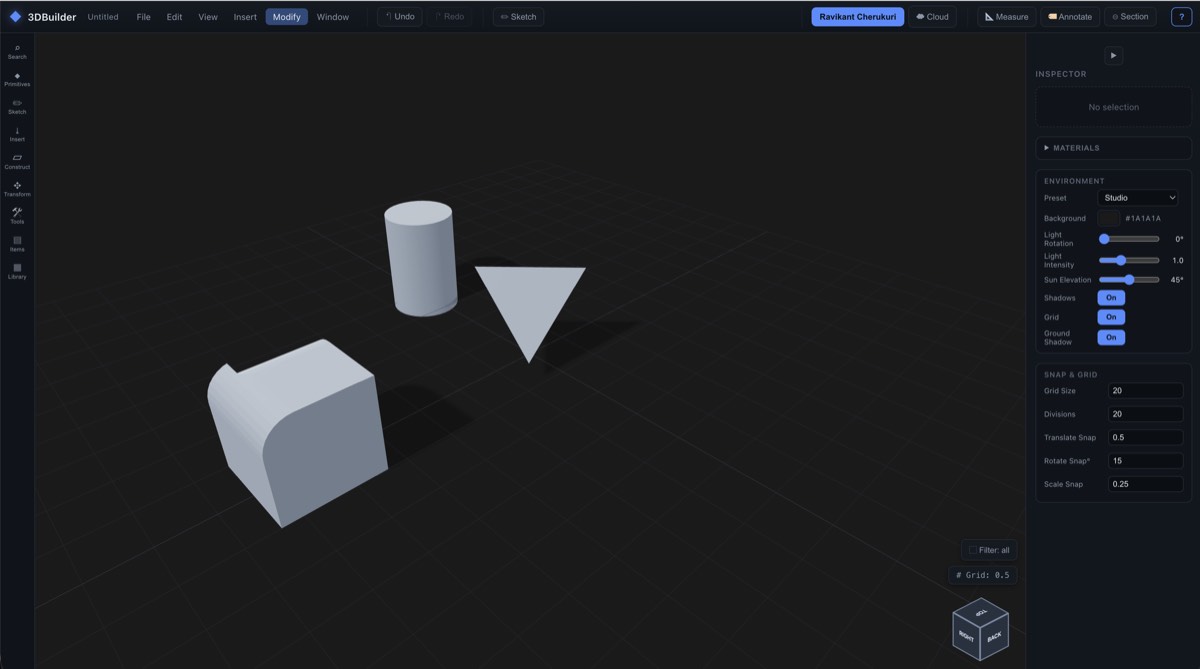
Task: Open the Window menu
Action: coord(333,17)
